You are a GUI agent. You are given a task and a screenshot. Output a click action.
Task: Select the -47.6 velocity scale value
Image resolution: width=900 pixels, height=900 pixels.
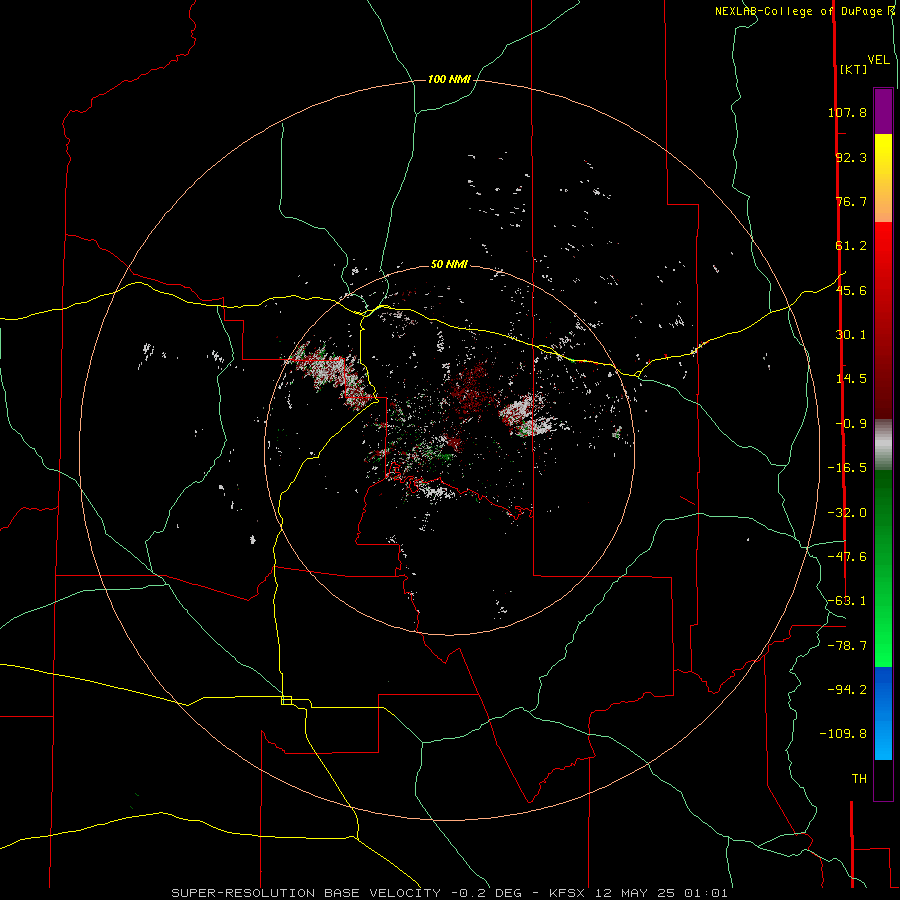coord(847,557)
